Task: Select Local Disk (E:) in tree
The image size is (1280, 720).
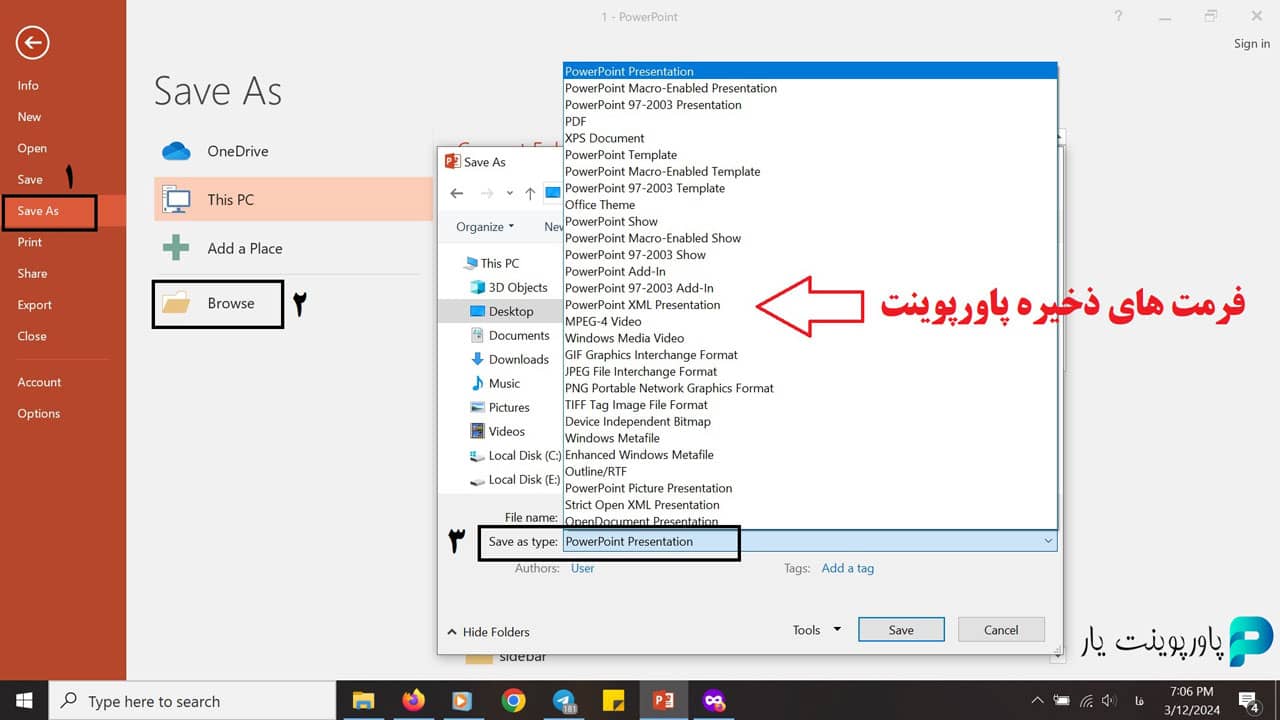Action: (515, 479)
